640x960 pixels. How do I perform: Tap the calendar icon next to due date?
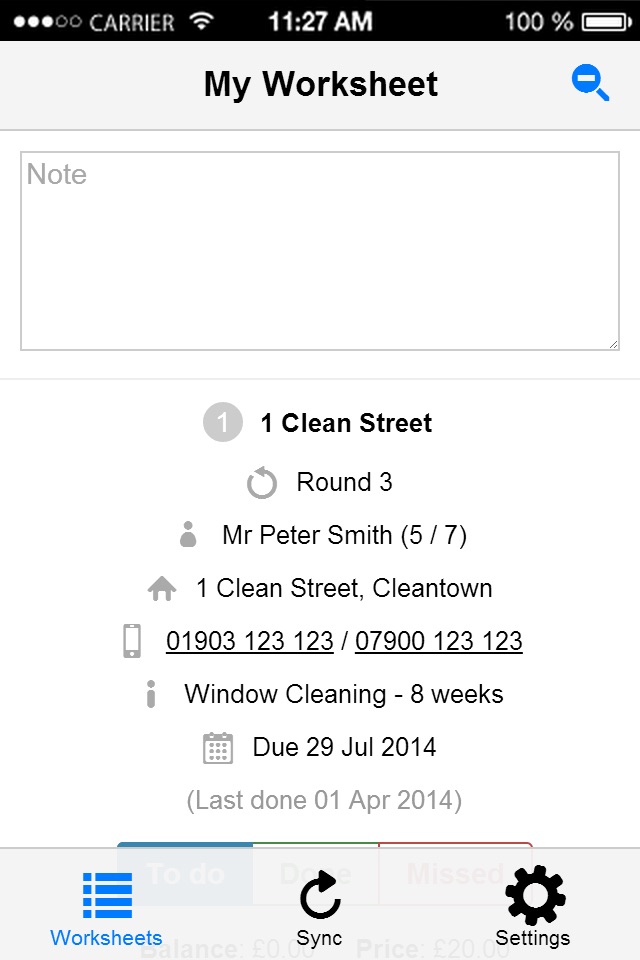point(218,748)
